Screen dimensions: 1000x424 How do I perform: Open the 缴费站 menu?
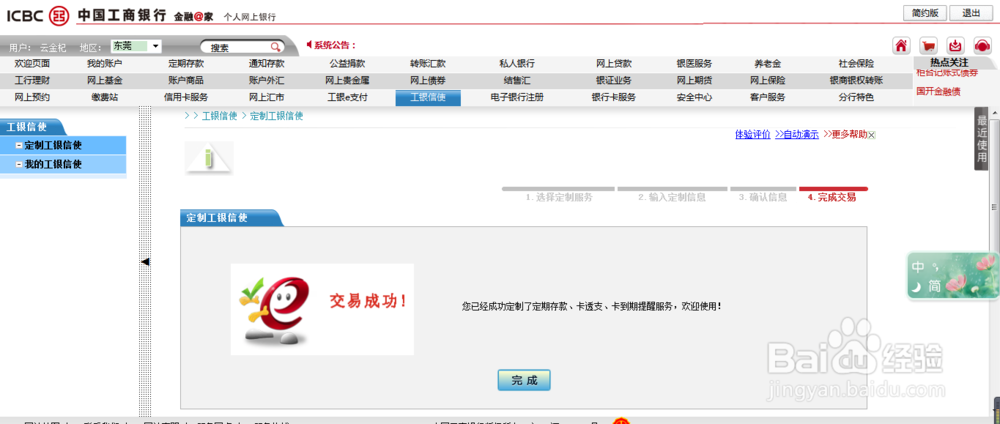(x=105, y=98)
